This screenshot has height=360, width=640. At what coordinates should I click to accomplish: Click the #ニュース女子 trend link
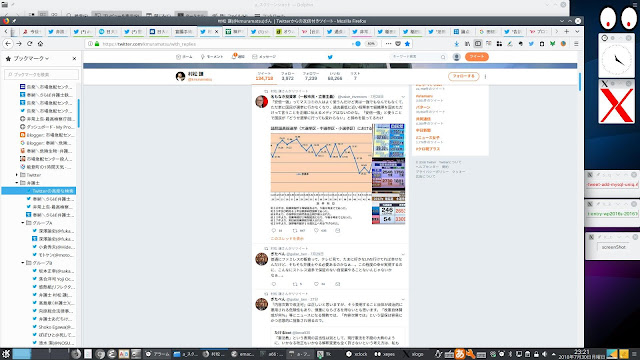[427, 138]
